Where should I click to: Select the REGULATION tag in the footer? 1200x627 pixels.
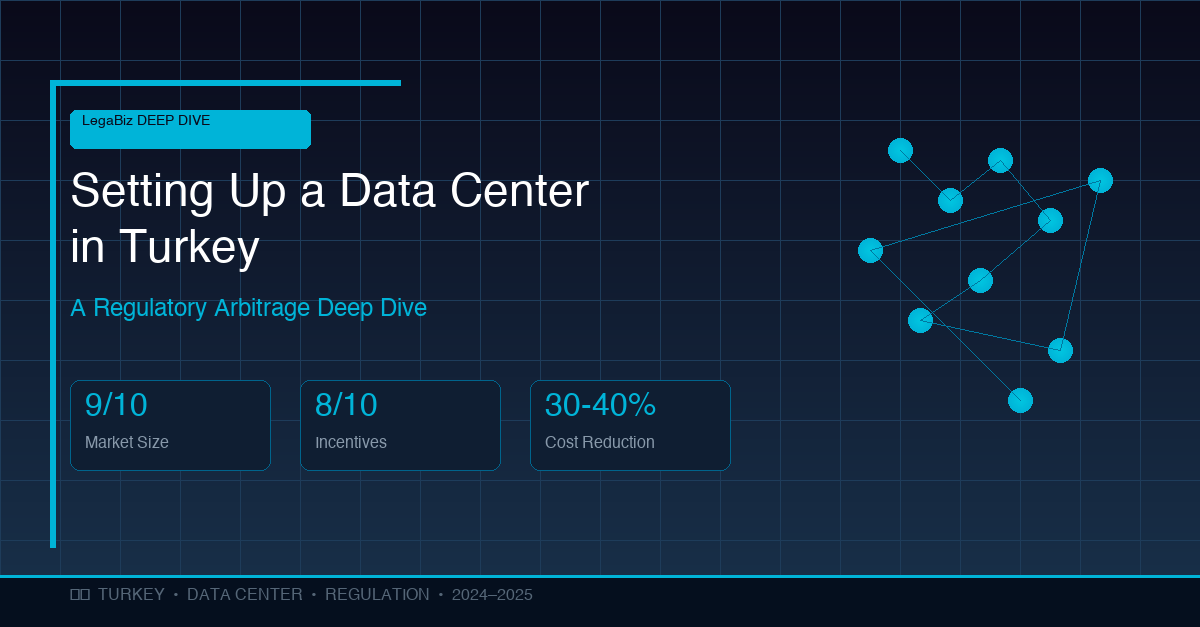tap(378, 594)
